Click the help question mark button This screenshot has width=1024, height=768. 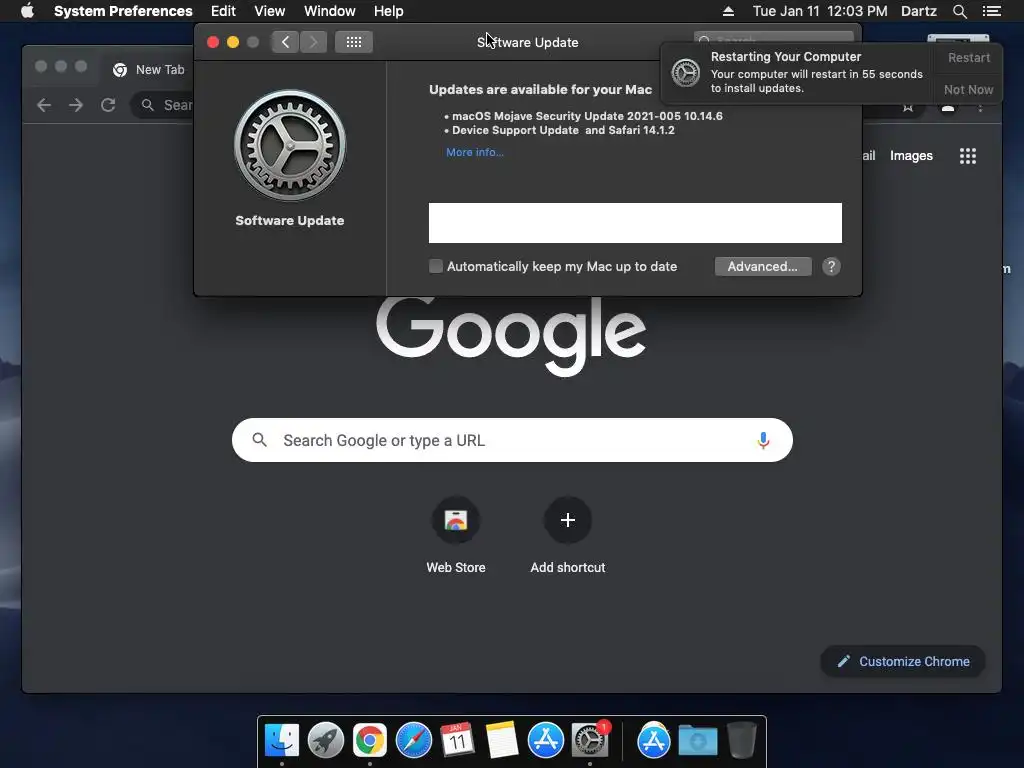click(x=831, y=266)
